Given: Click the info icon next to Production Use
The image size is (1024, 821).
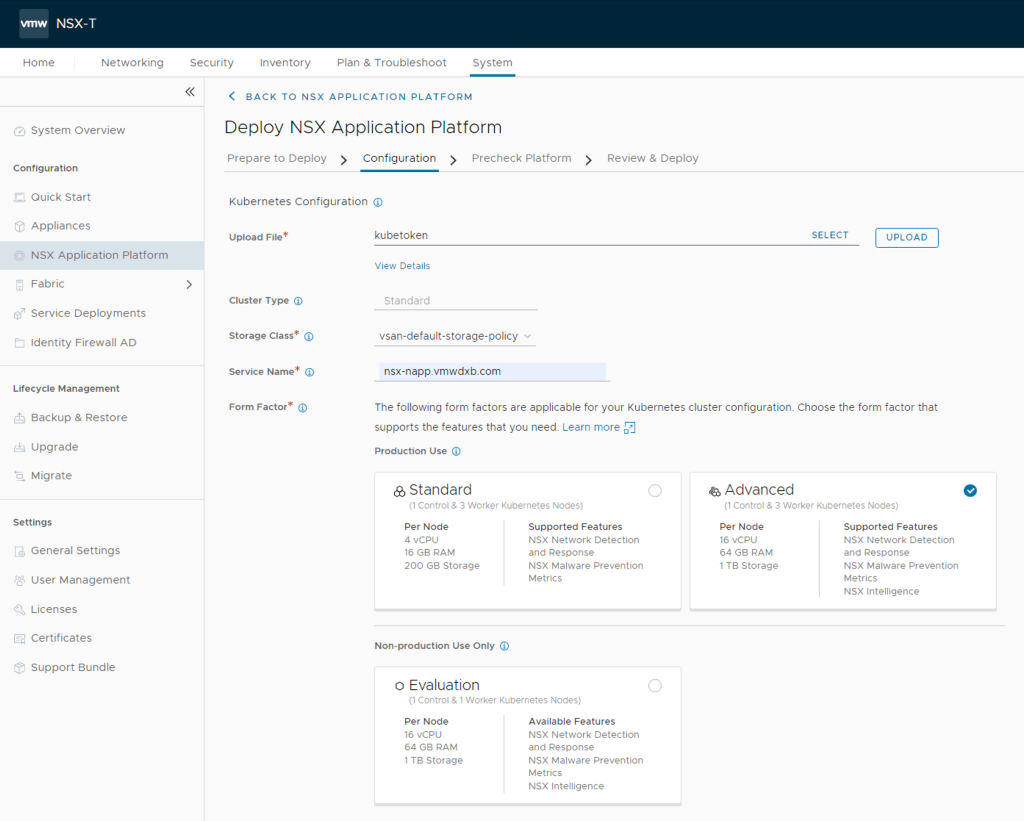Looking at the screenshot, I should pos(456,452).
